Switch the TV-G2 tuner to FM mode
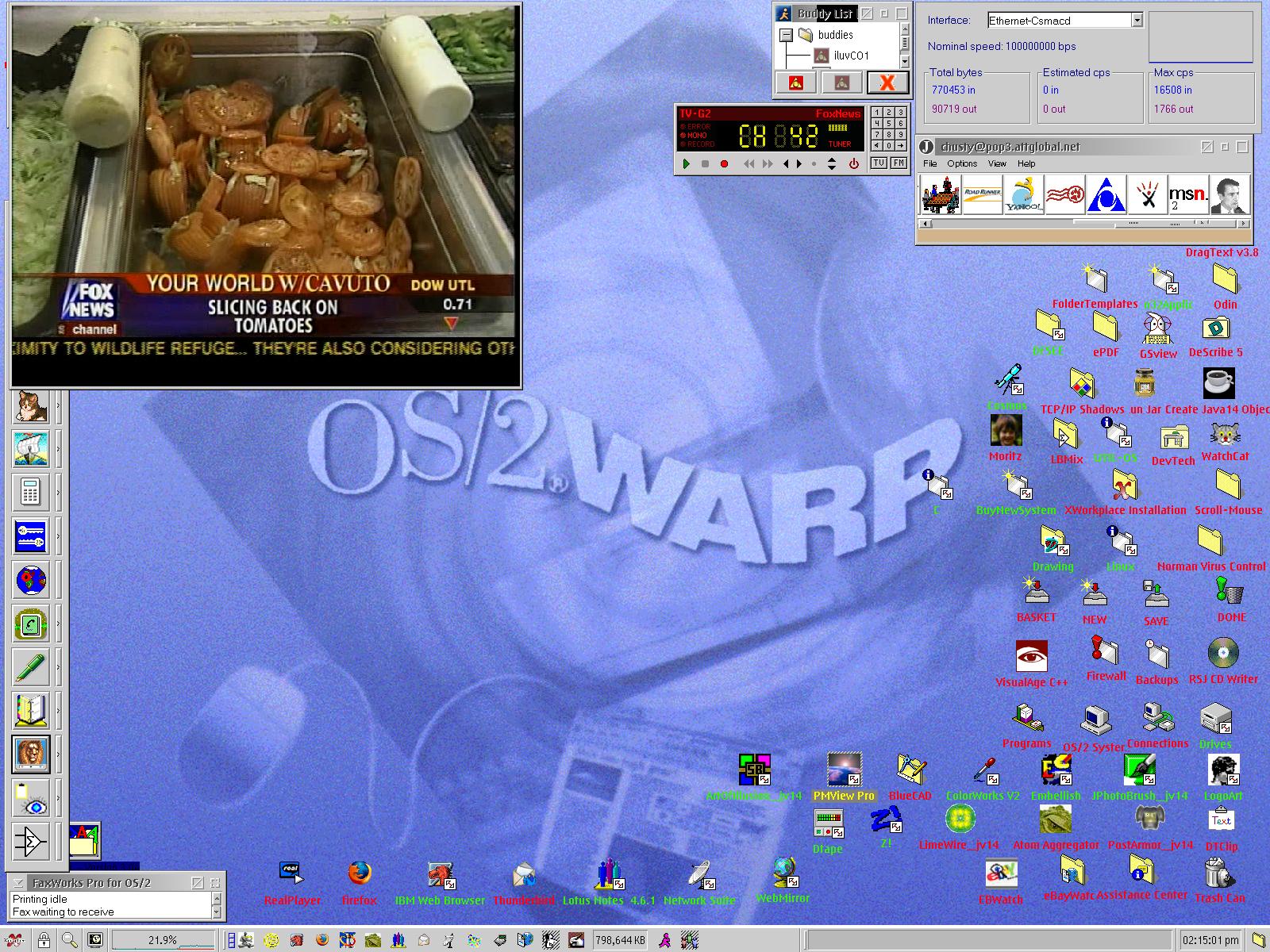Viewport: 1270px width, 952px height. [x=898, y=163]
